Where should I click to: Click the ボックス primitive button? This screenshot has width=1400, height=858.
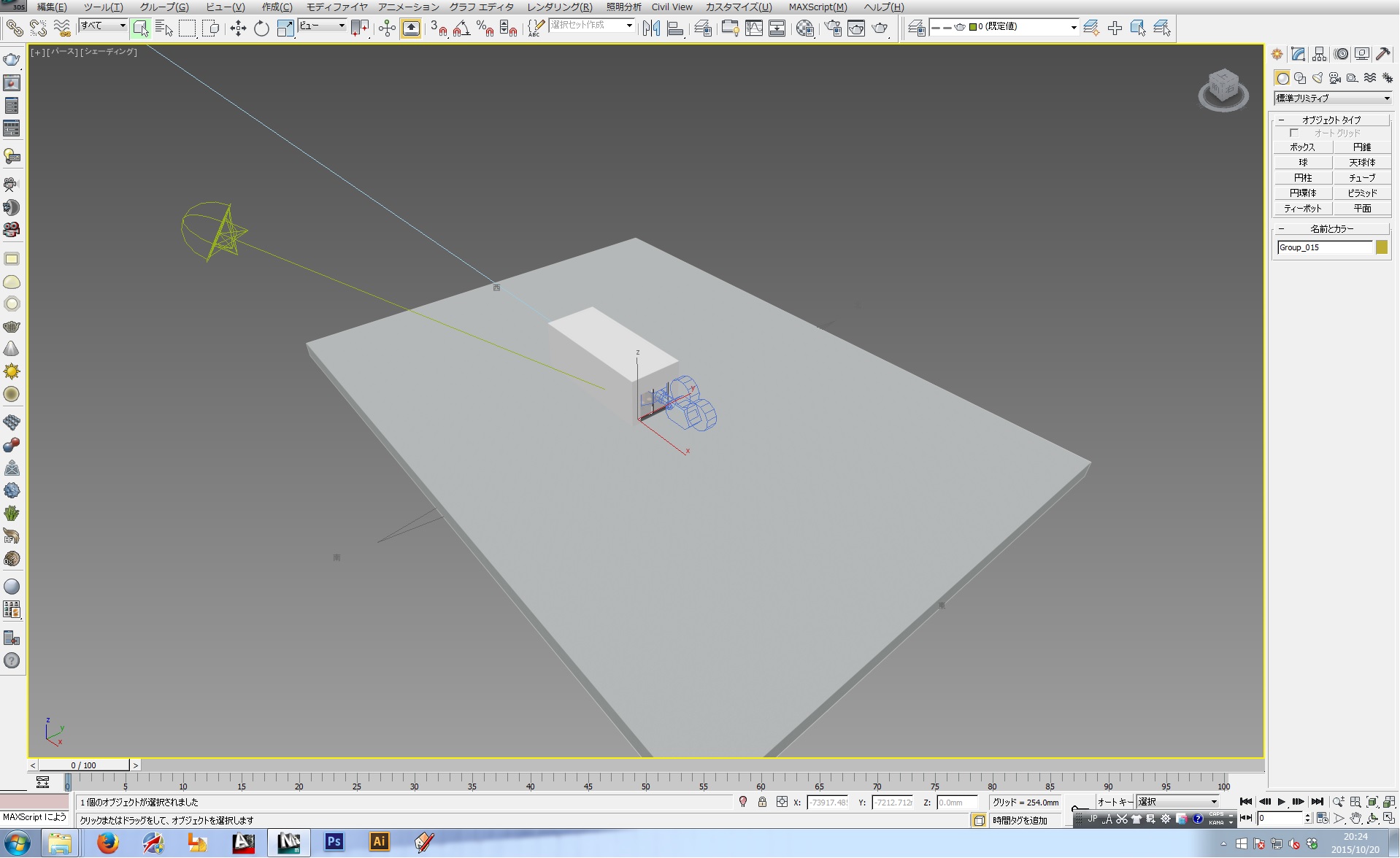pos(1302,147)
